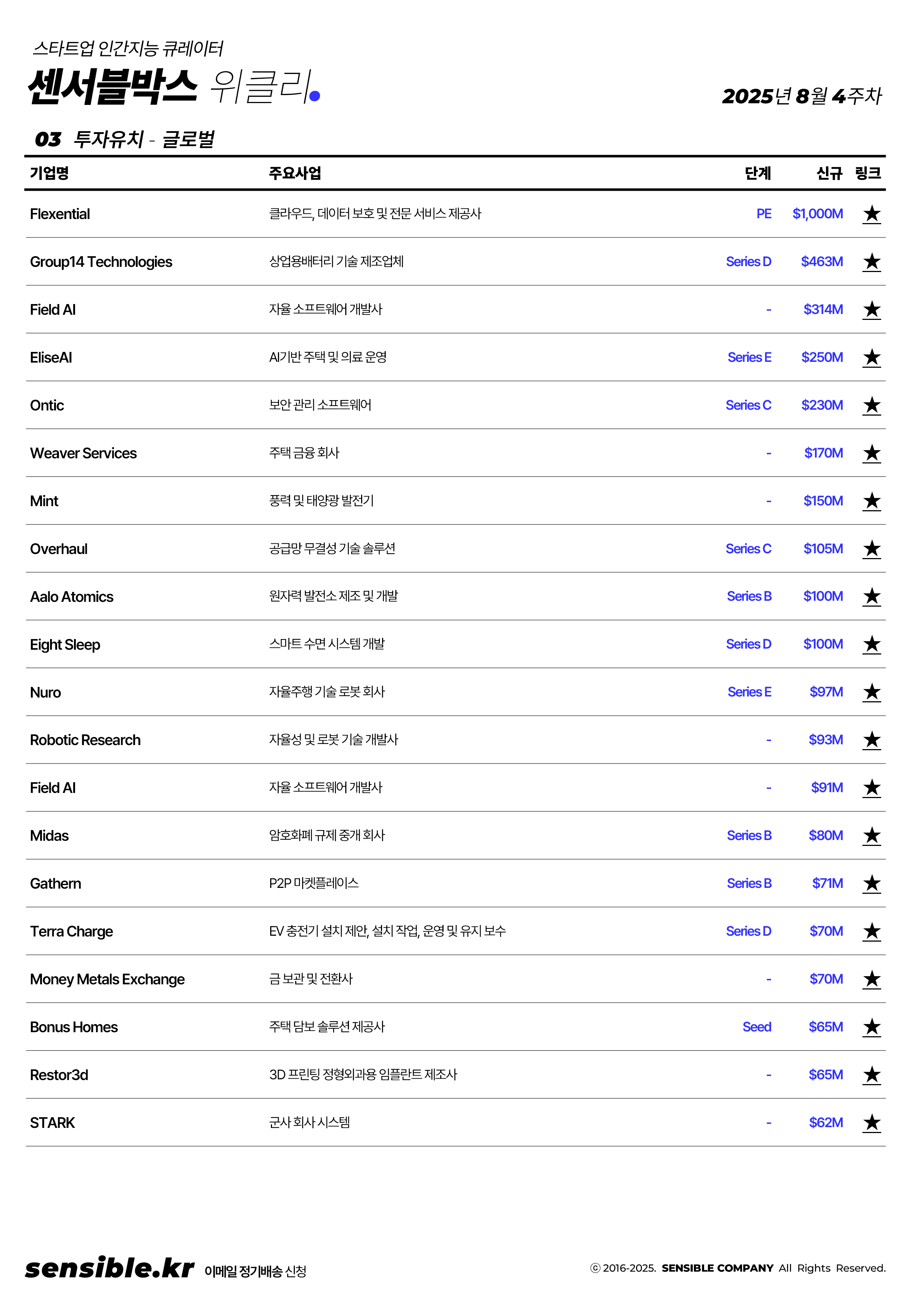Click the $1,000M funding amount
The width and height of the screenshot is (911, 1316).
[817, 214]
